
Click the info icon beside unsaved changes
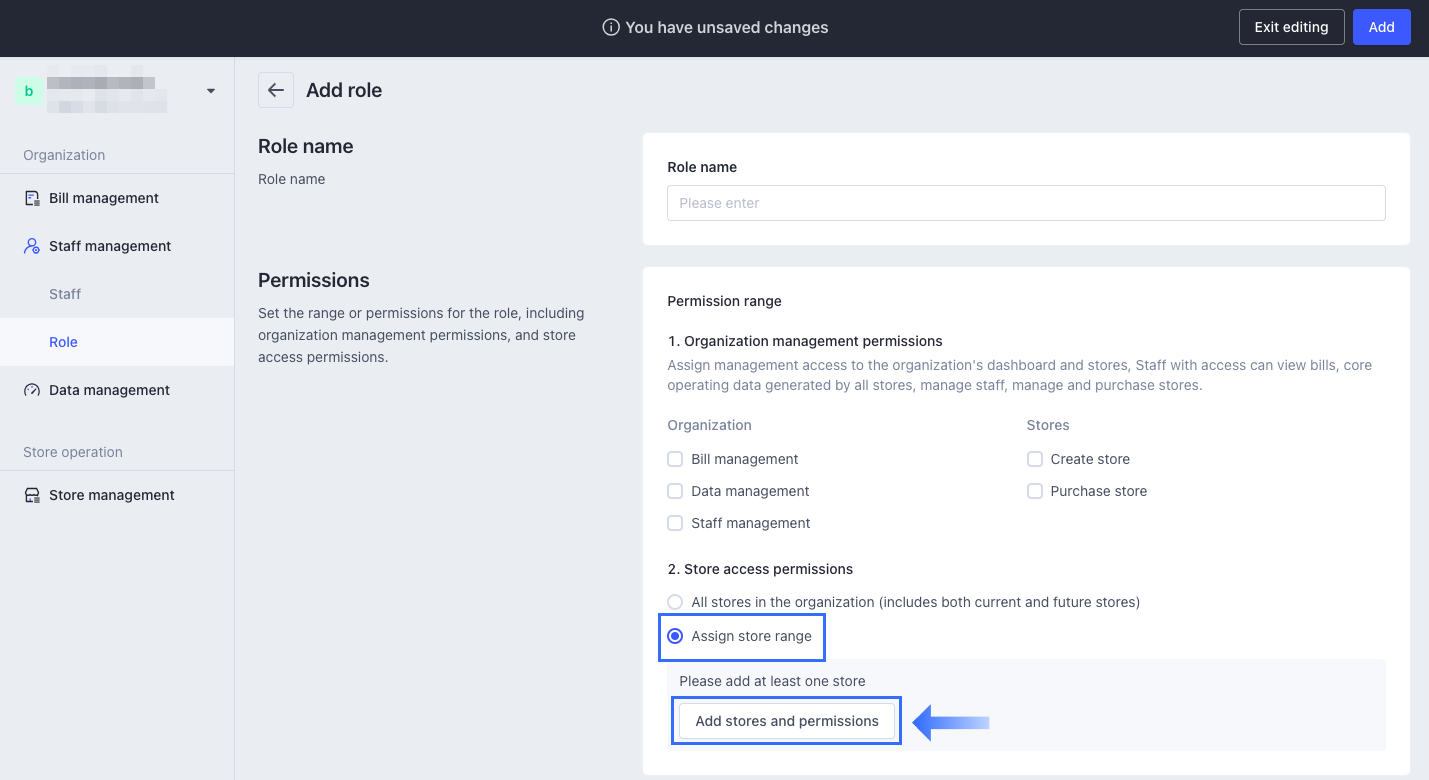point(611,28)
